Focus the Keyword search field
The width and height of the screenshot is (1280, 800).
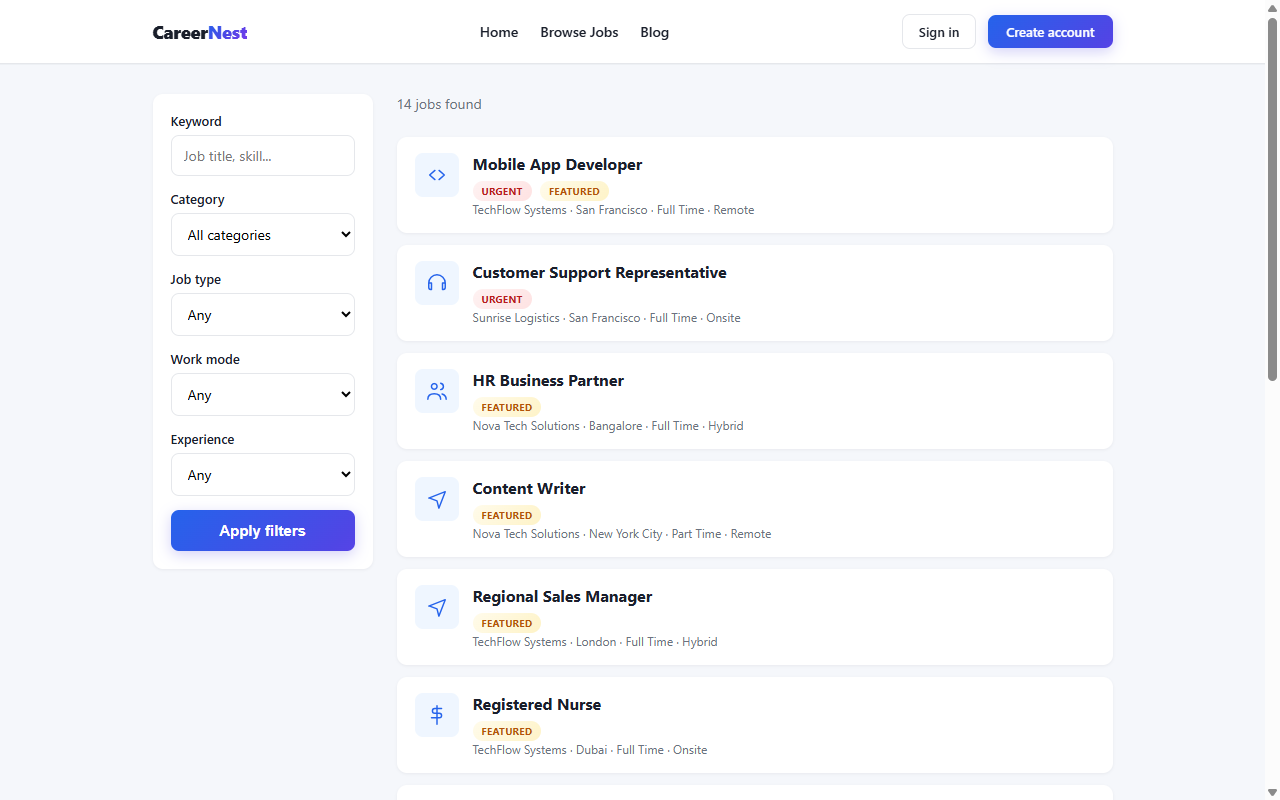(x=263, y=156)
